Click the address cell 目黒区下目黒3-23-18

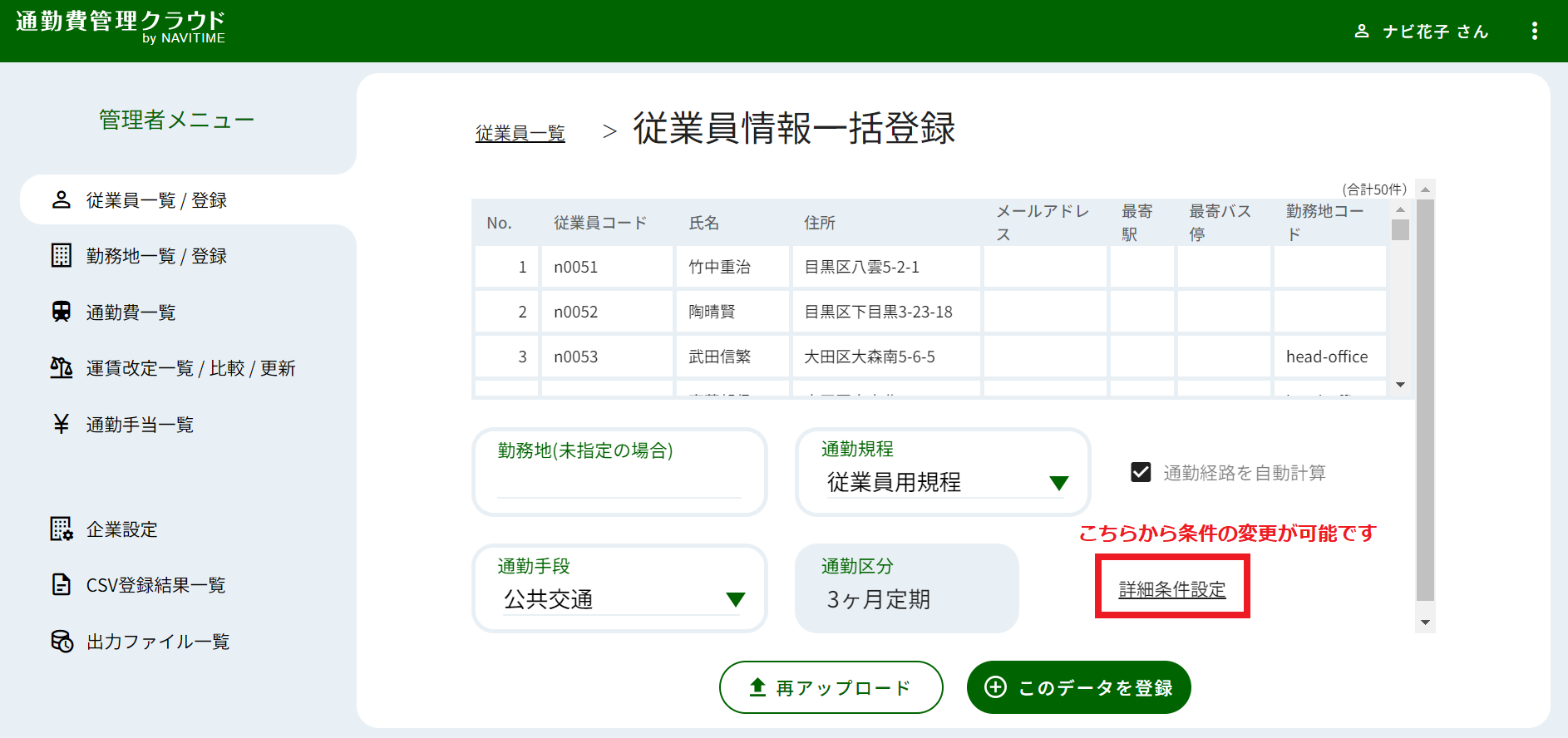[886, 312]
